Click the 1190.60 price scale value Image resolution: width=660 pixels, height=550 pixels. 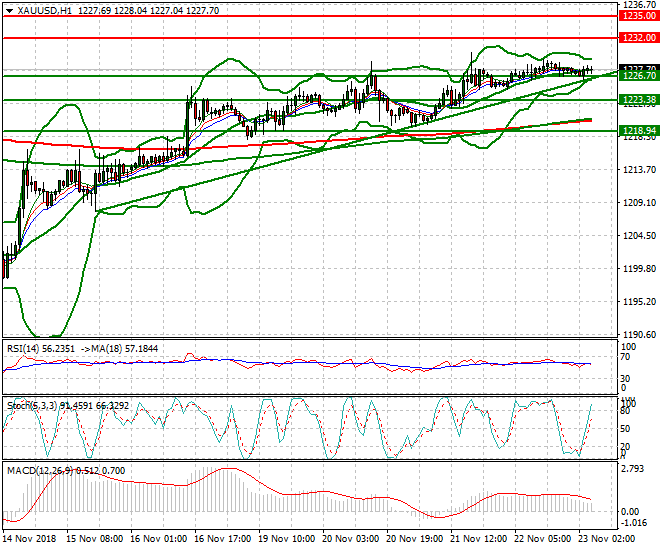tap(639, 335)
